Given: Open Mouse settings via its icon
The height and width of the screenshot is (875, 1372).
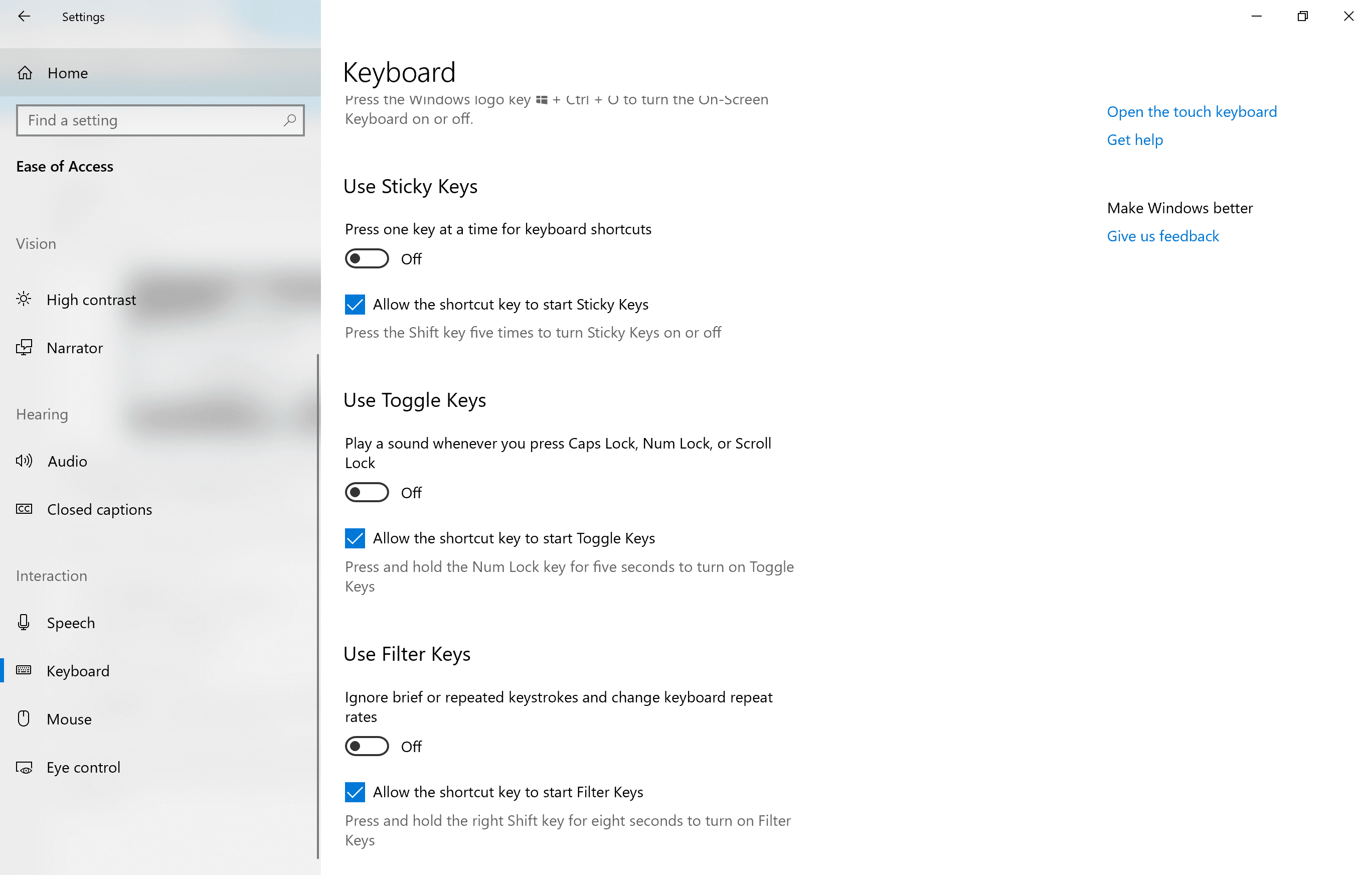Looking at the screenshot, I should [24, 718].
